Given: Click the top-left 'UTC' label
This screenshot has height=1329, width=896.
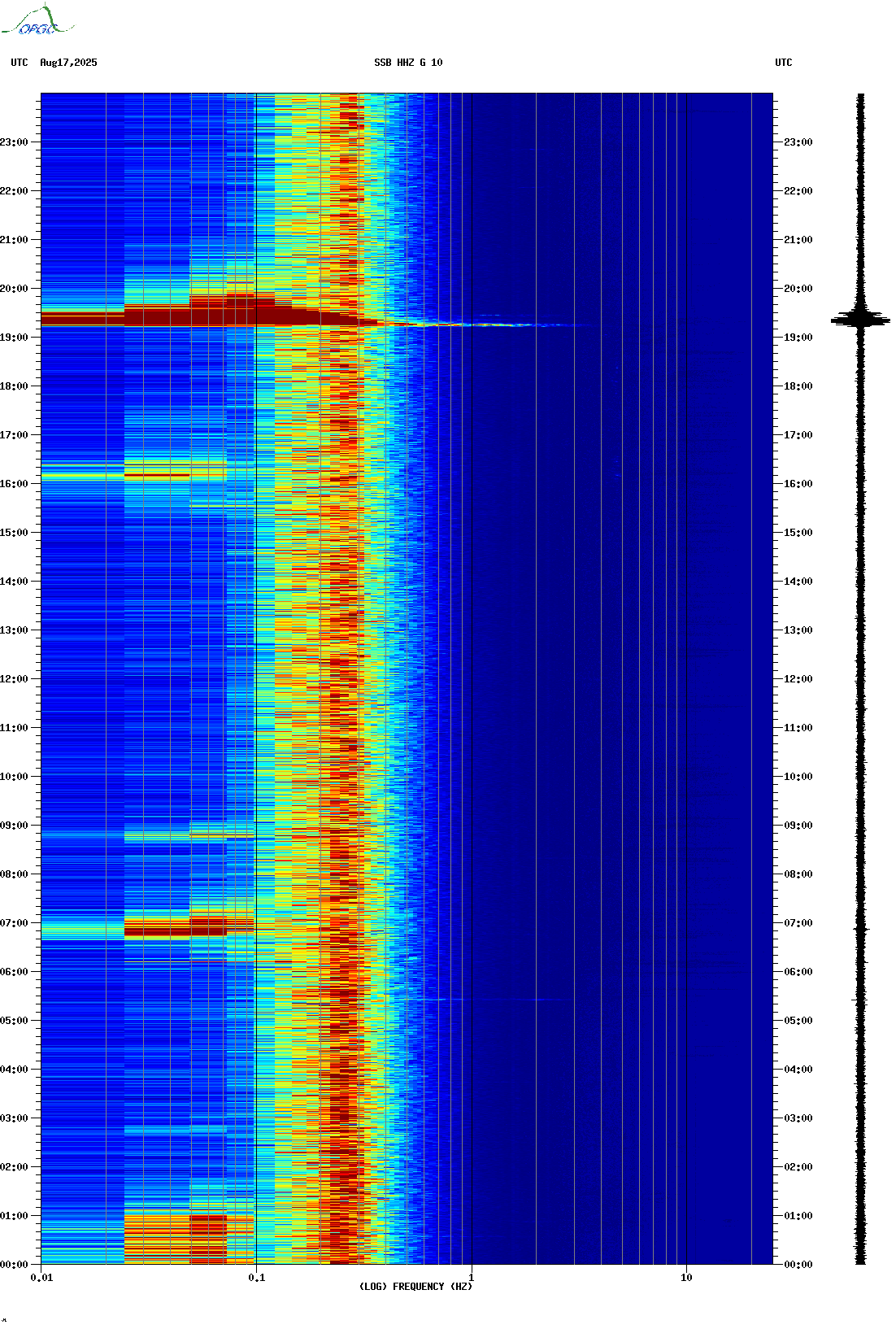Looking at the screenshot, I should tap(20, 63).
